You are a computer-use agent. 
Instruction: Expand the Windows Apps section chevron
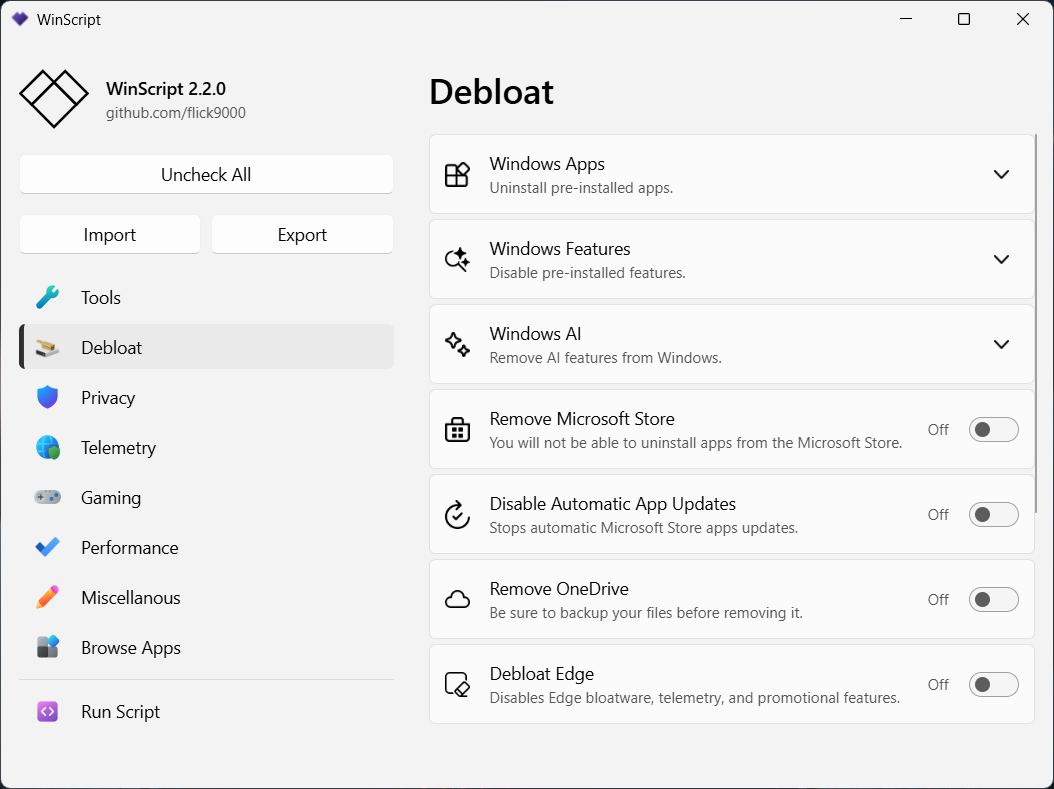(x=1001, y=174)
